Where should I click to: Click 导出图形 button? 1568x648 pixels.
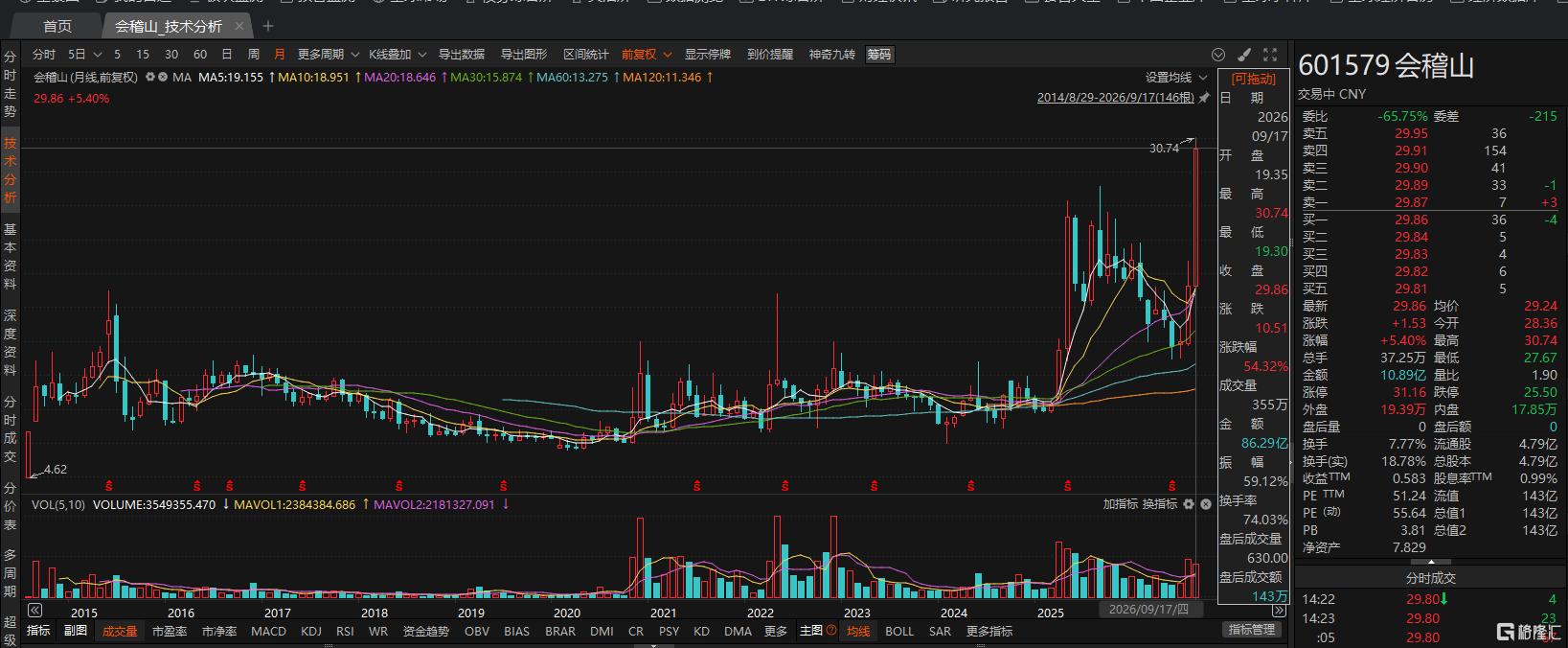524,55
